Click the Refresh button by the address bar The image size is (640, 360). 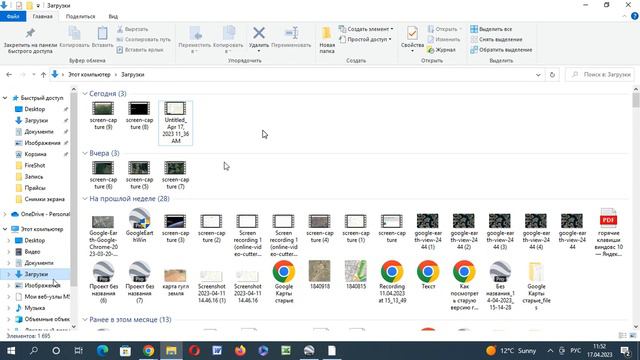pyautogui.click(x=552, y=75)
